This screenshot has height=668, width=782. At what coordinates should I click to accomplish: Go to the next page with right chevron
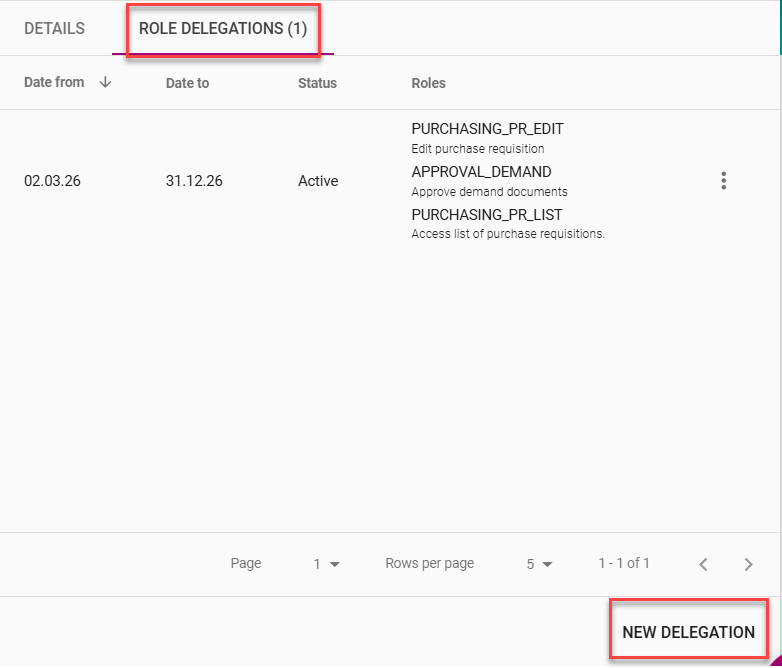coord(748,565)
